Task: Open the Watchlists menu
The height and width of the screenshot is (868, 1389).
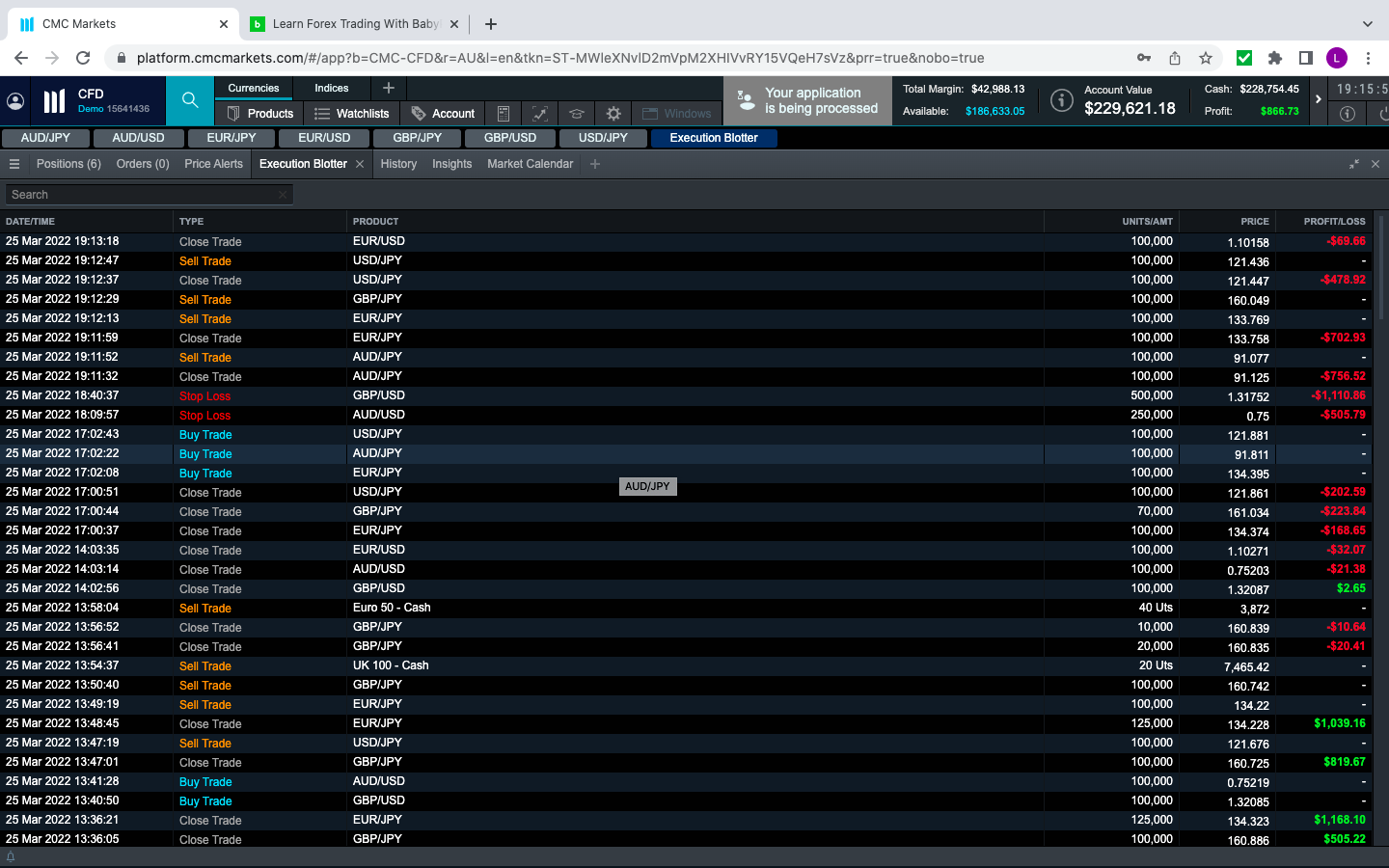Action: (352, 114)
